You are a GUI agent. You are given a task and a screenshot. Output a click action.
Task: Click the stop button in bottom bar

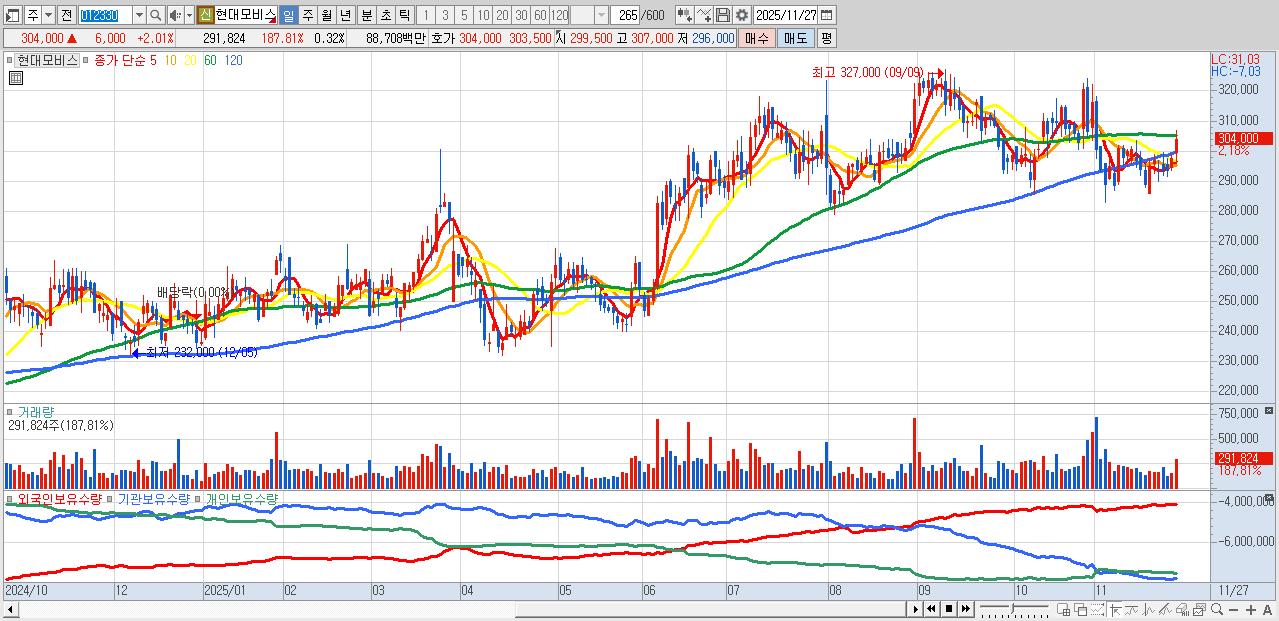pos(949,609)
